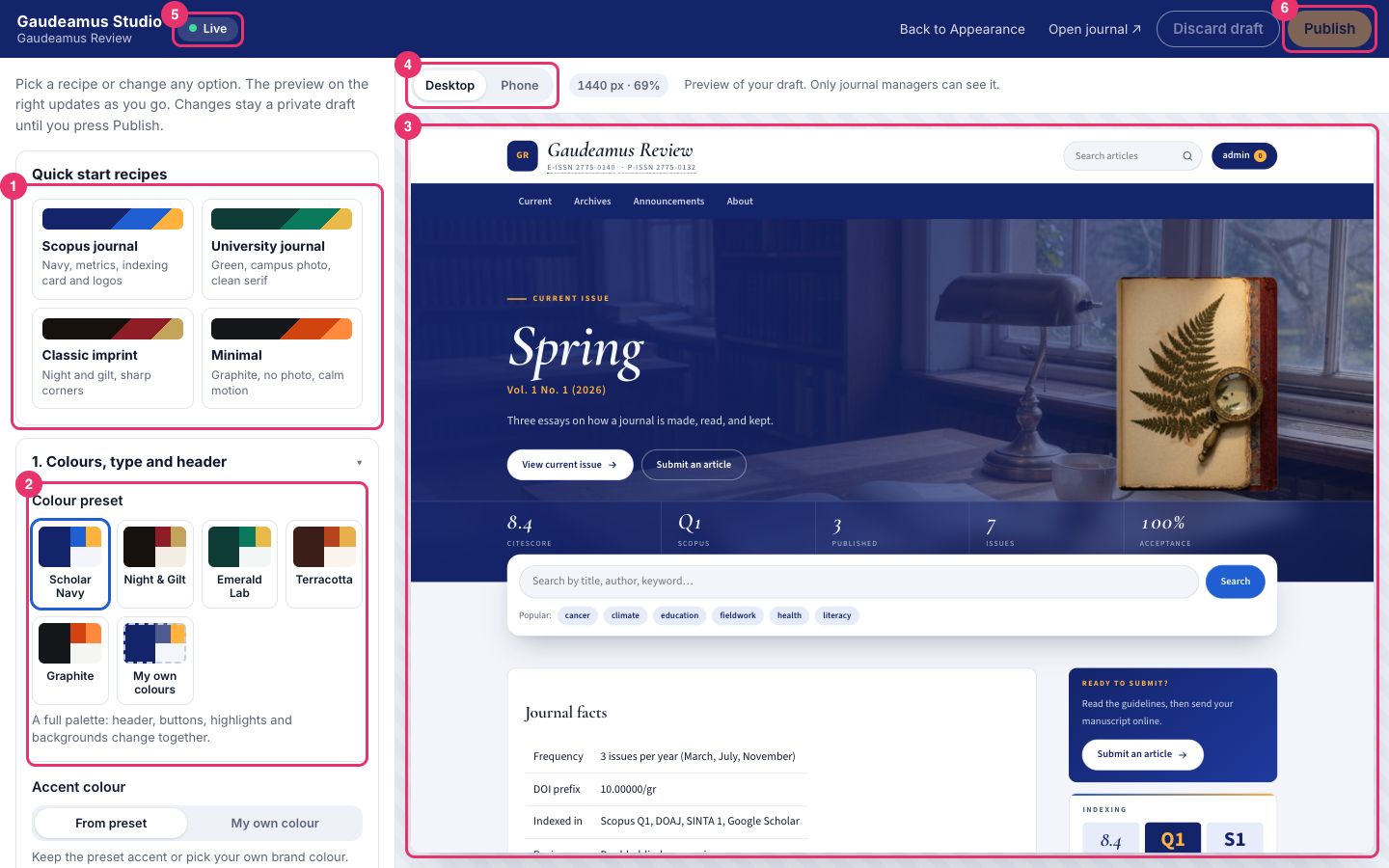Screen dimensions: 1389x868
Task: Click the cancer popular tag
Action: tap(578, 615)
